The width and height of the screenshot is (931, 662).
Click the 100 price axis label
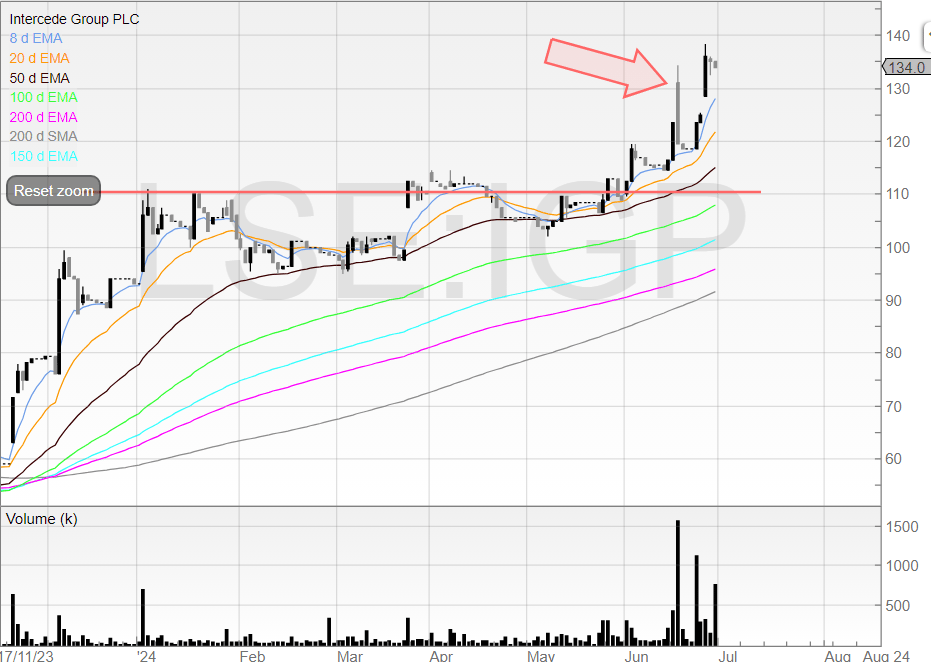[897, 248]
